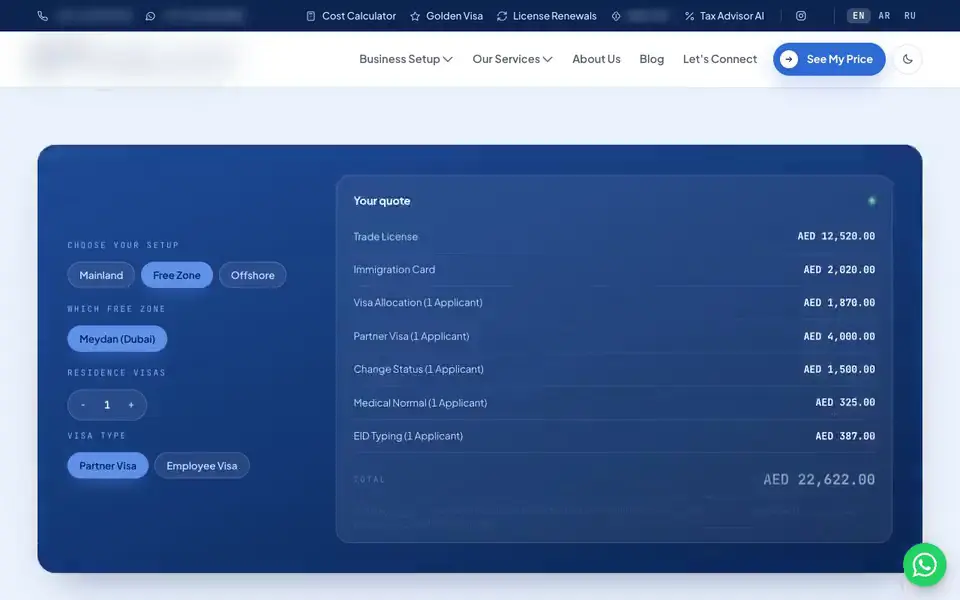The image size is (960, 600).
Task: Decrease residence visas with minus button
Action: click(83, 405)
